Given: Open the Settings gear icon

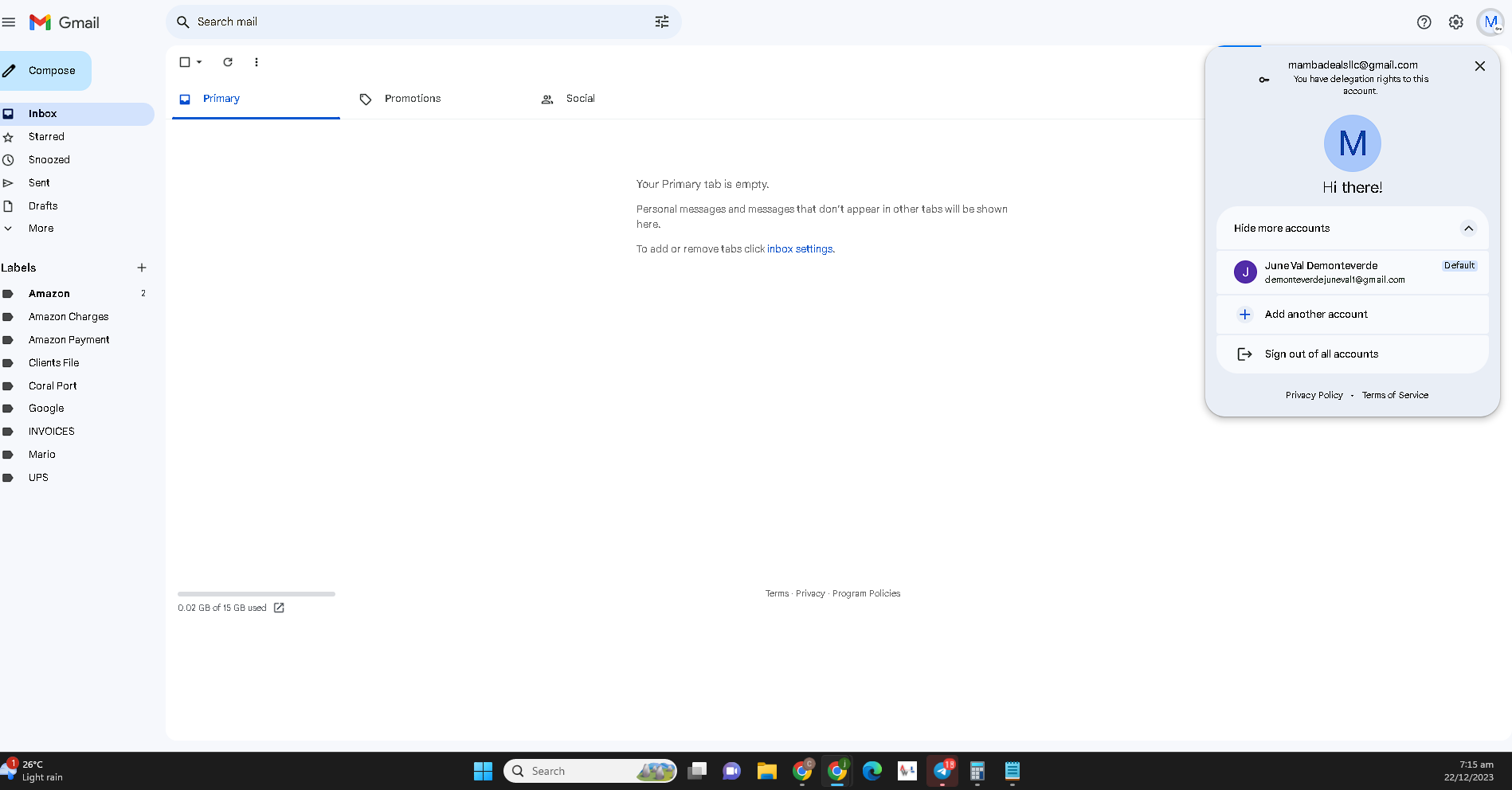Looking at the screenshot, I should [x=1456, y=22].
